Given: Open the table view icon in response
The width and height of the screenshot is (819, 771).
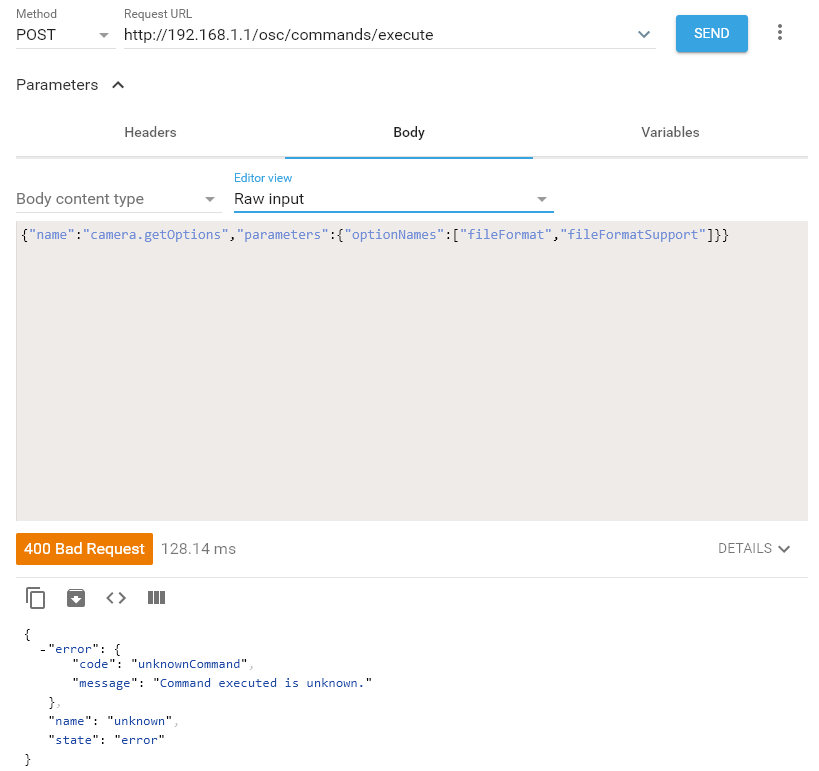Looking at the screenshot, I should coord(156,598).
